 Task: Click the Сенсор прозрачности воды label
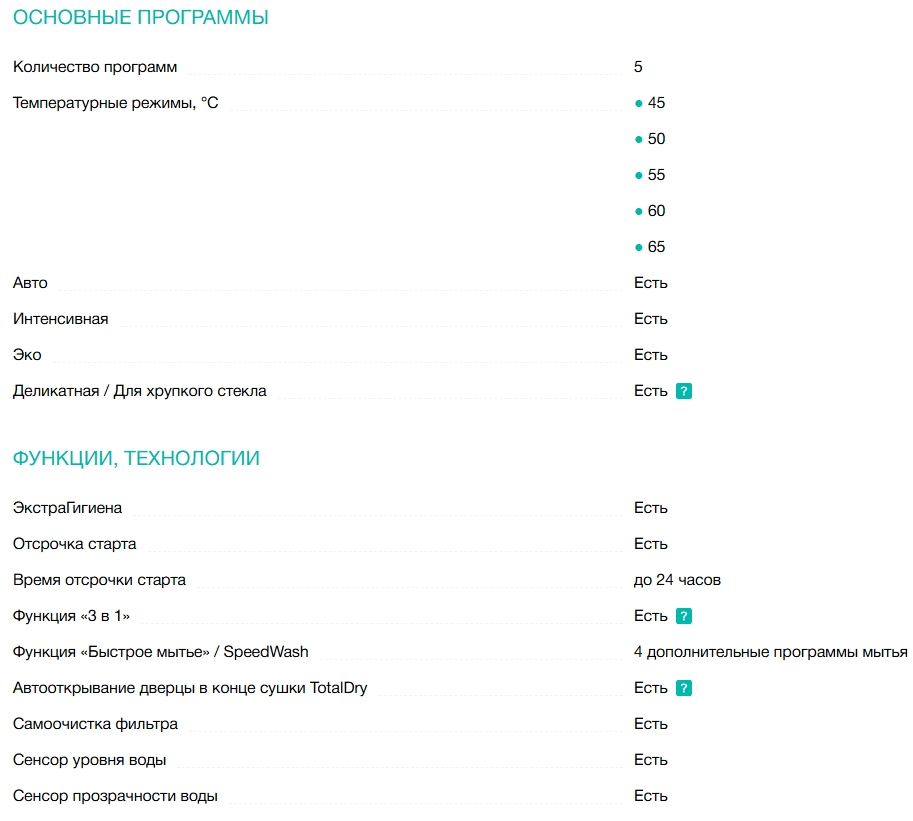115,796
